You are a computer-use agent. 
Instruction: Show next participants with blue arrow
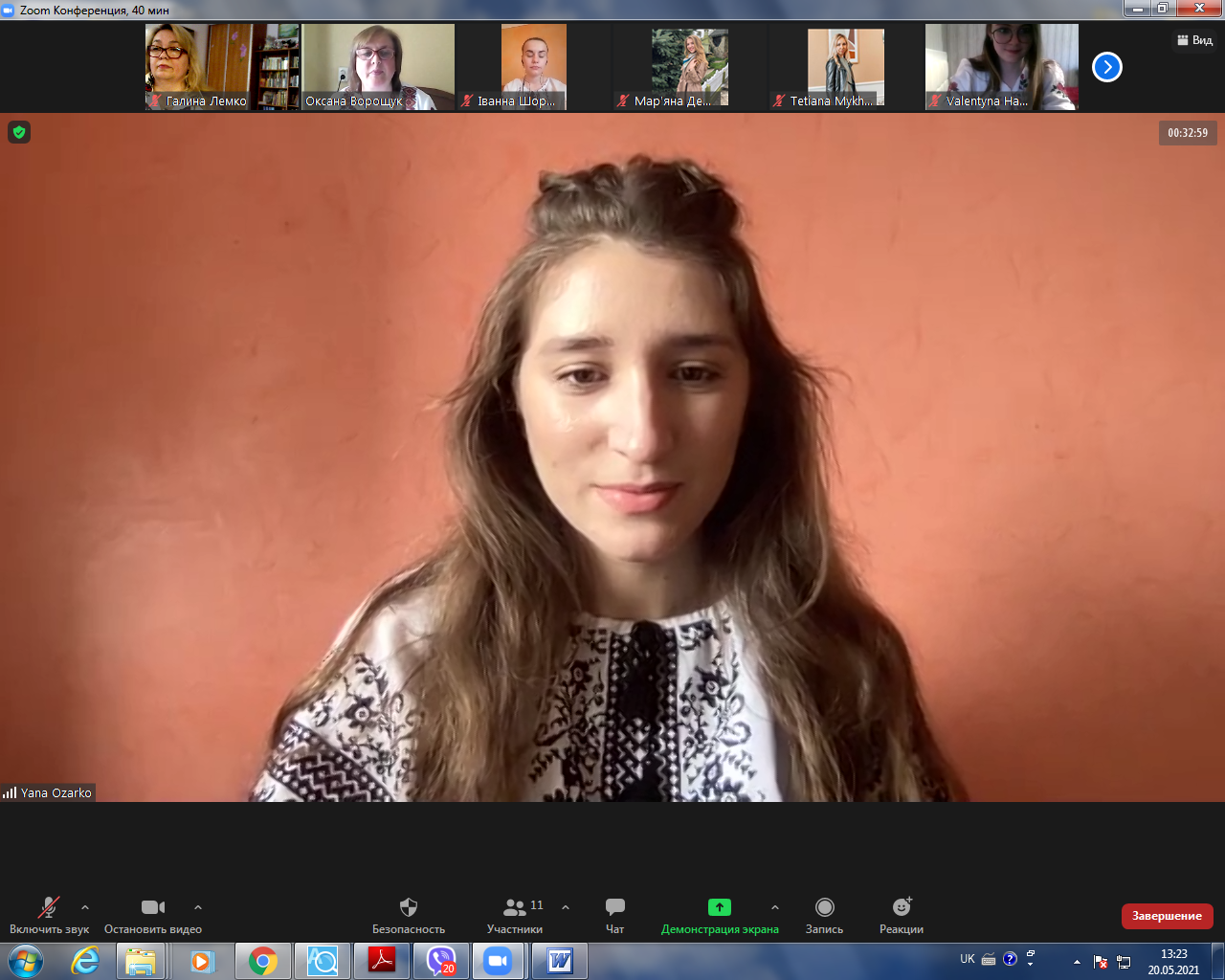tap(1106, 67)
